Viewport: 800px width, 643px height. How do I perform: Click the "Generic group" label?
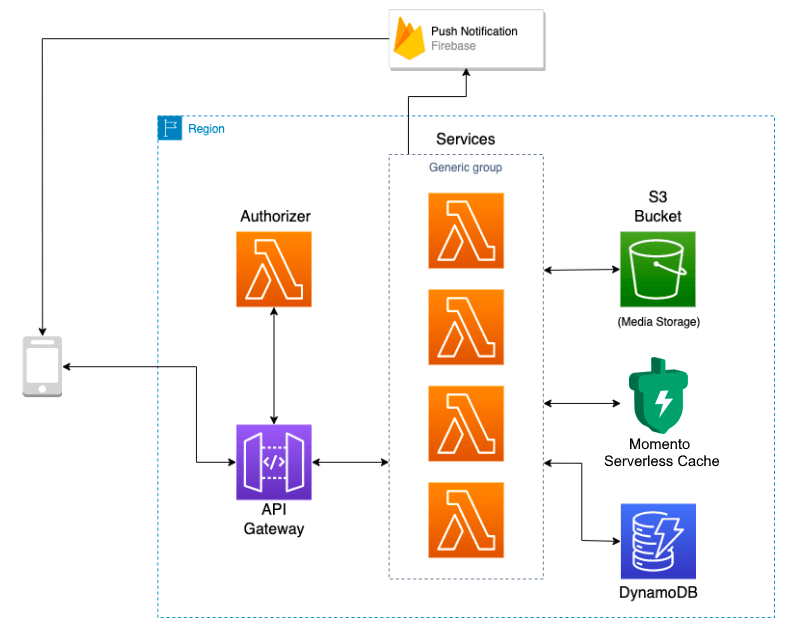coord(465,167)
